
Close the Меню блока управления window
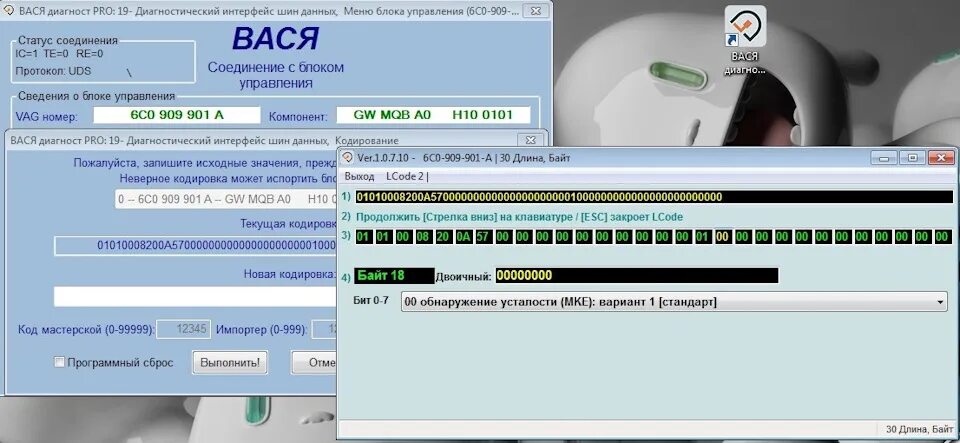coord(535,10)
